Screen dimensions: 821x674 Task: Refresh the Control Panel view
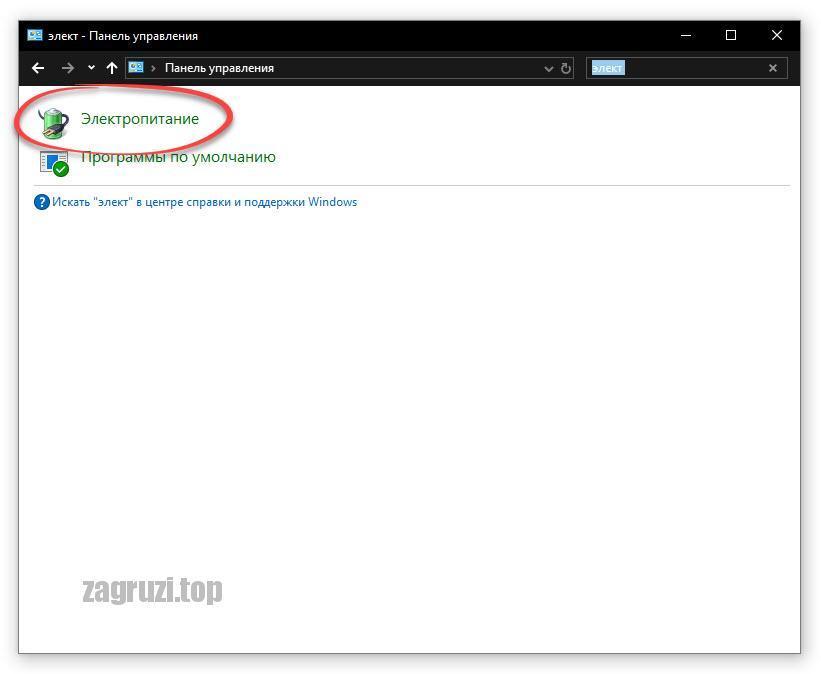coord(565,69)
